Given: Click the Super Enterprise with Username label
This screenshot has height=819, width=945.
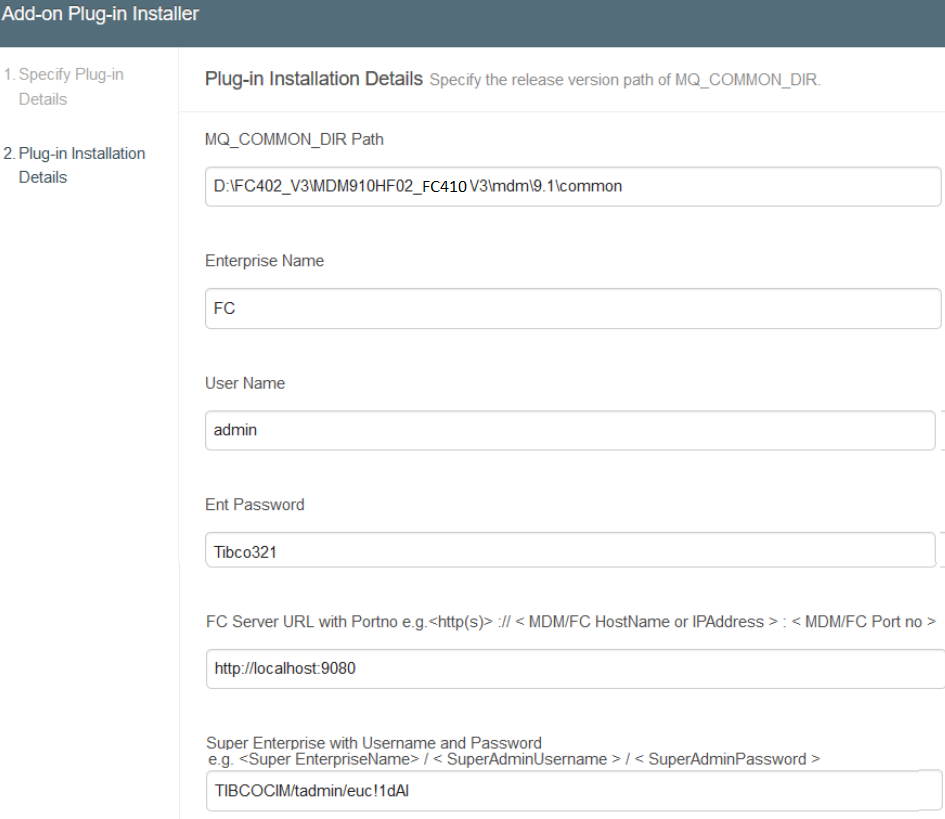Looking at the screenshot, I should pos(374,742).
